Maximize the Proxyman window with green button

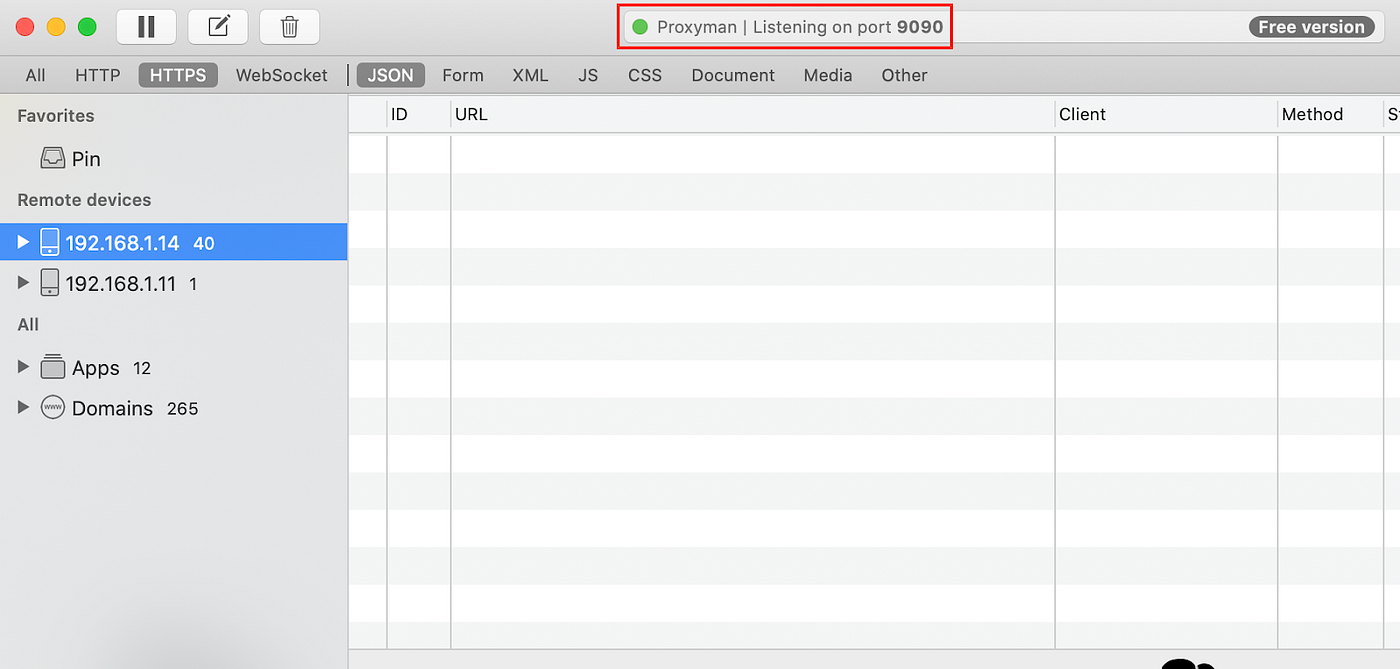click(87, 27)
